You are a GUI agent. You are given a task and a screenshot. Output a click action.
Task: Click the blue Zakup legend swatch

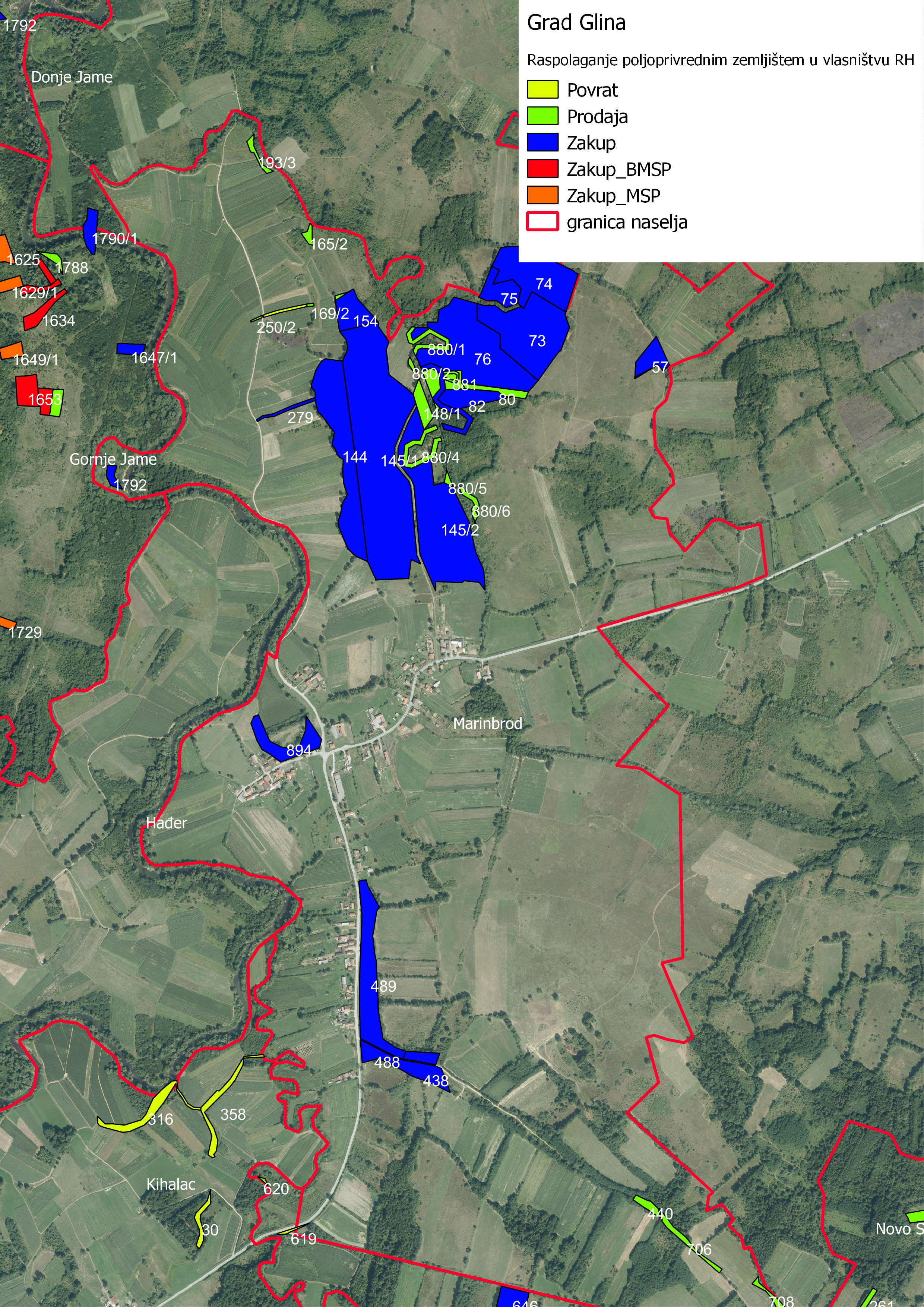click(x=542, y=142)
